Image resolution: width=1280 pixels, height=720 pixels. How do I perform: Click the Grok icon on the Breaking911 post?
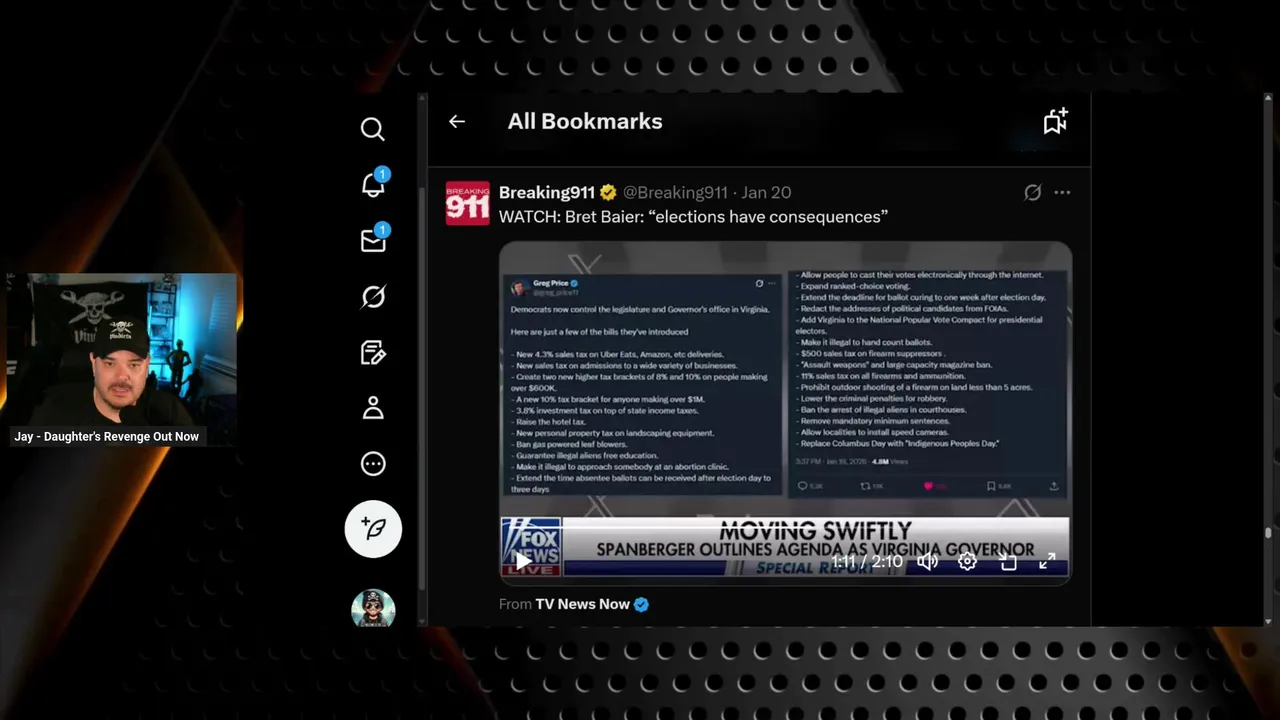tap(1033, 192)
